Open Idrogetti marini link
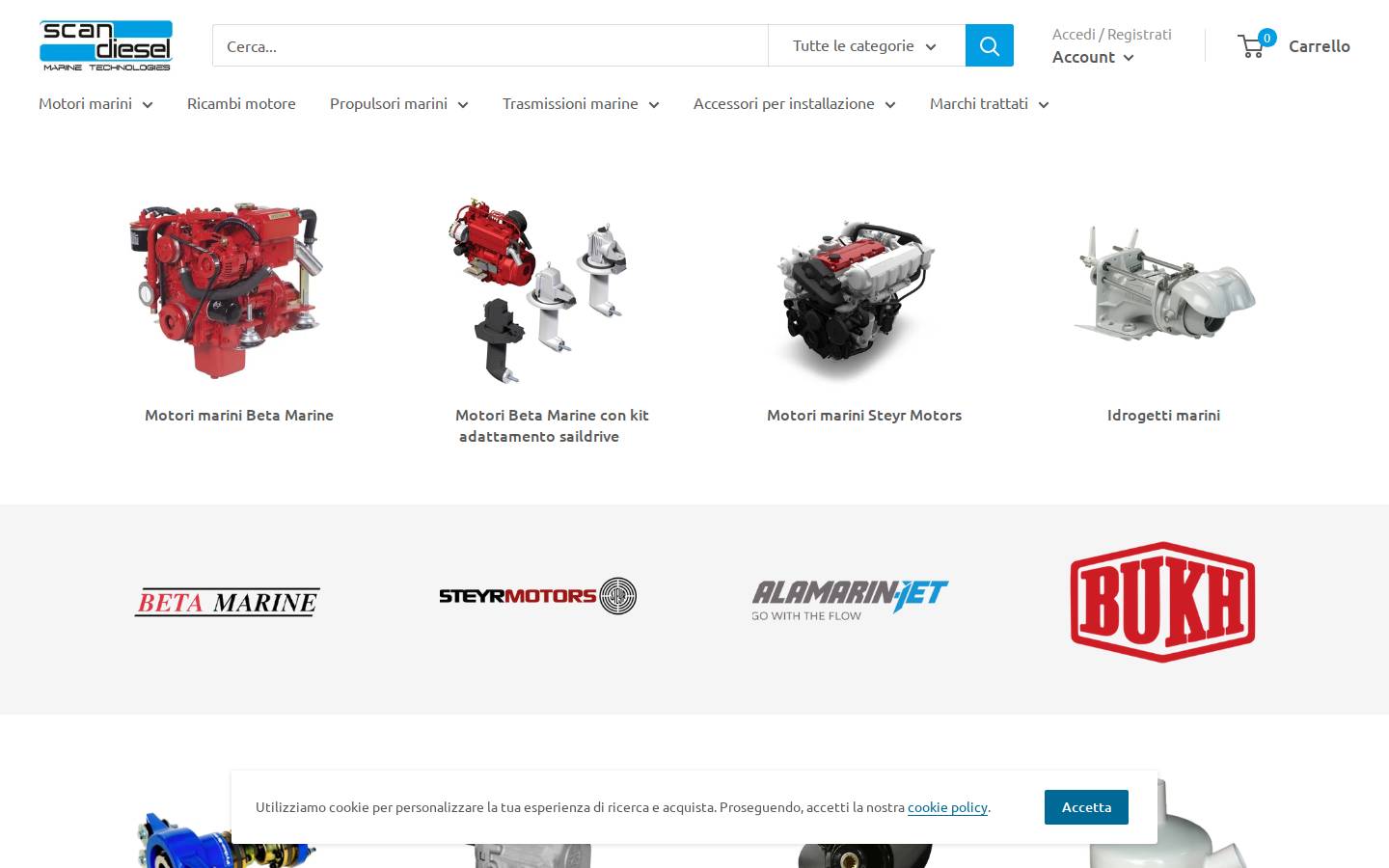Viewport: 1389px width, 868px height. tap(1163, 415)
